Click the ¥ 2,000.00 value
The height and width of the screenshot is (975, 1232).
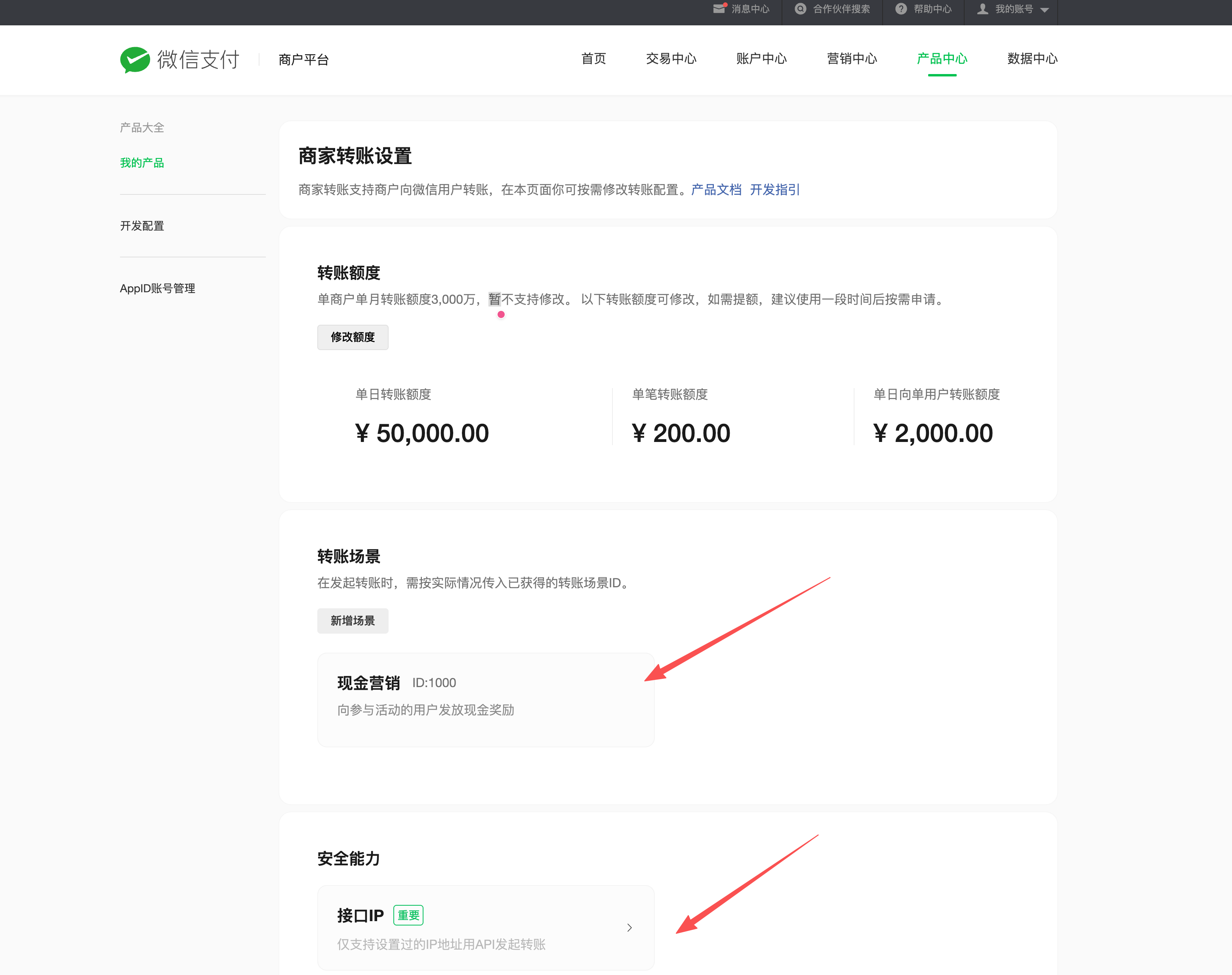(x=933, y=433)
